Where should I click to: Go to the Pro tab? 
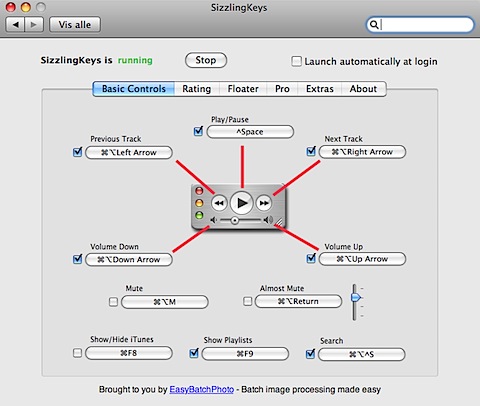(282, 89)
